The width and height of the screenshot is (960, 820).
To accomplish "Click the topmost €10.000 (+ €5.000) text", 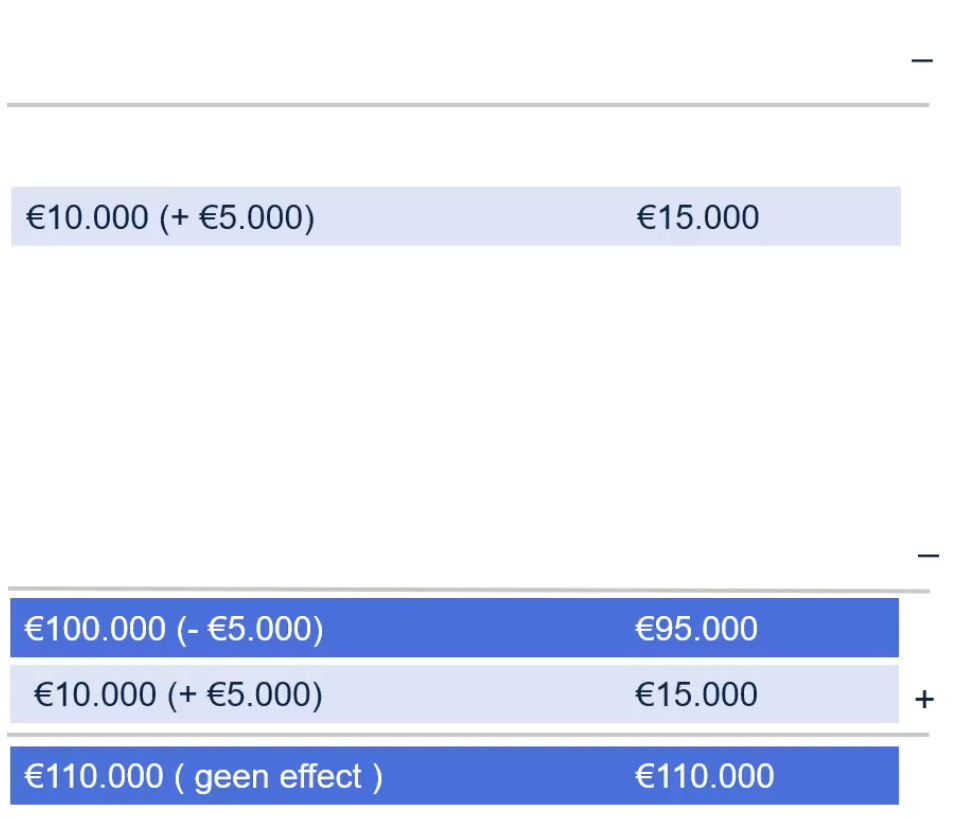I will [170, 217].
